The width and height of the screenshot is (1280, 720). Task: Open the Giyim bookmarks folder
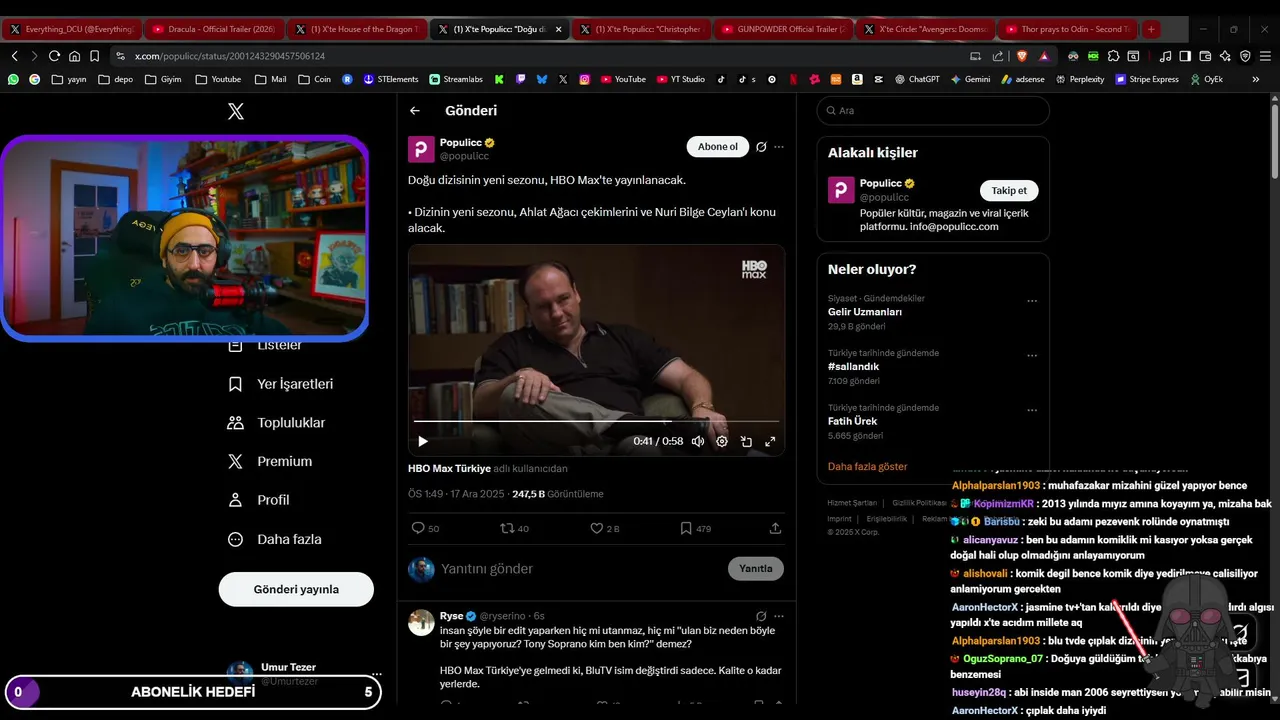click(163, 79)
